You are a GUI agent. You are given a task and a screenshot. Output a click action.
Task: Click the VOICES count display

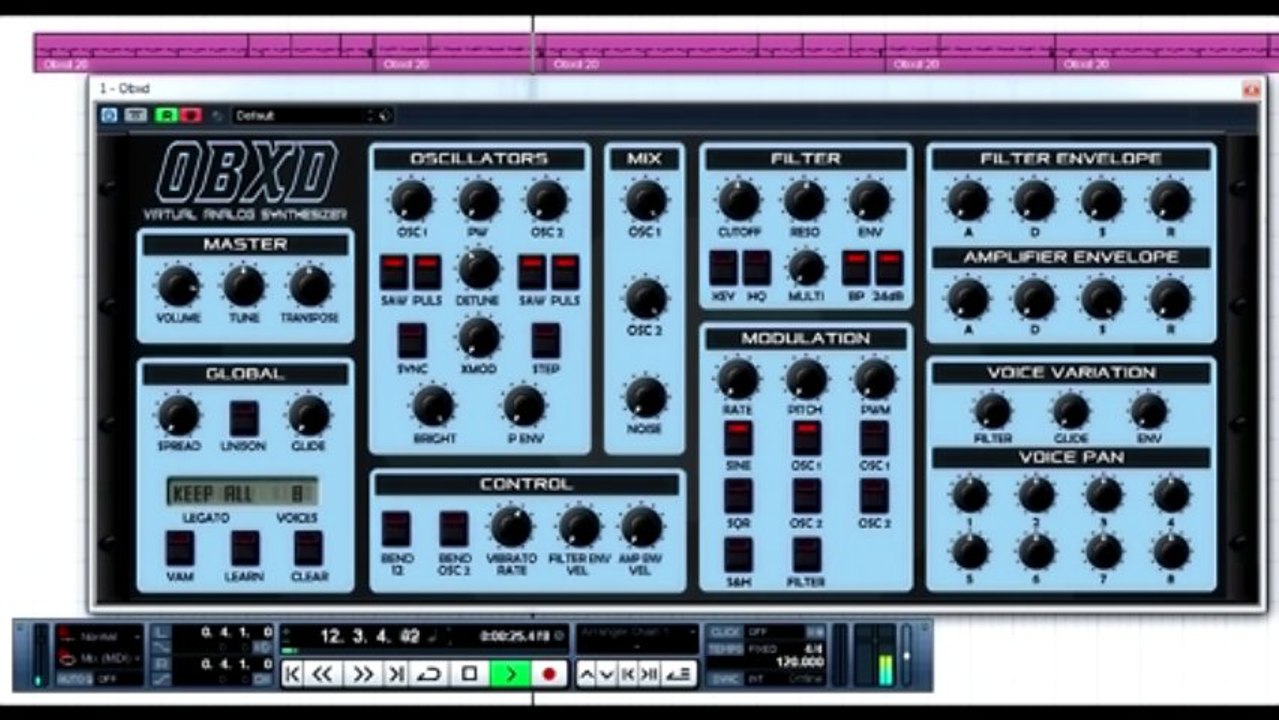point(296,493)
